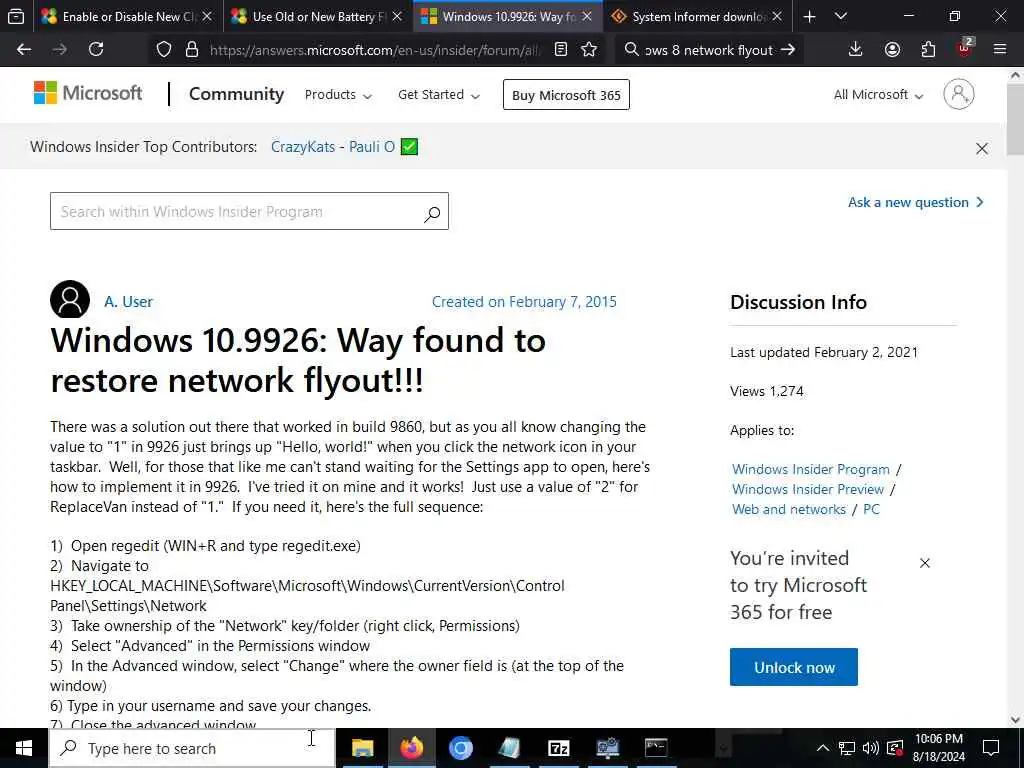The width and height of the screenshot is (1024, 768).
Task: Open the Firefox View icon at the tab bar's left
Action: coord(16,16)
